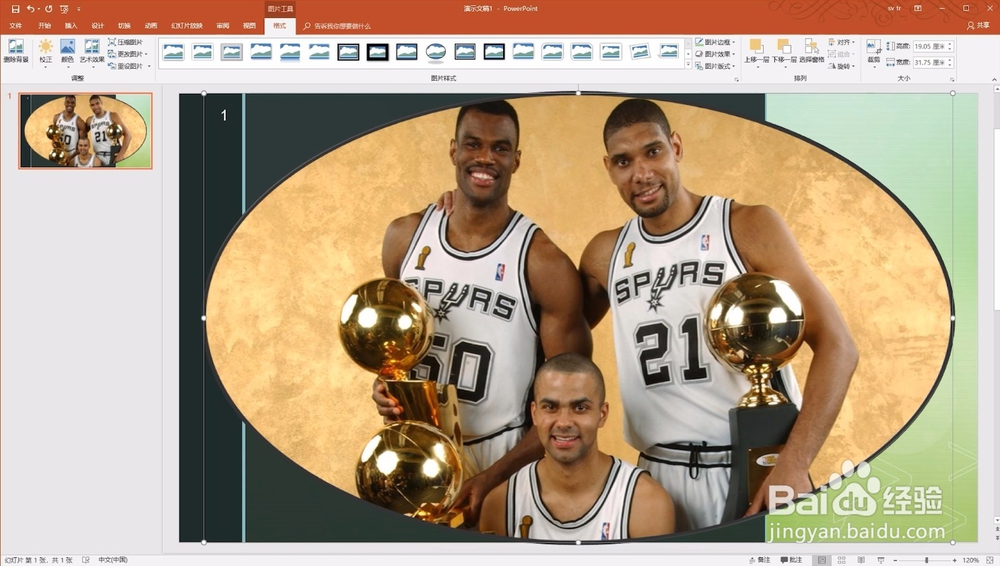Start Slide Show from status bar icon
The height and width of the screenshot is (566, 1000).
[881, 560]
